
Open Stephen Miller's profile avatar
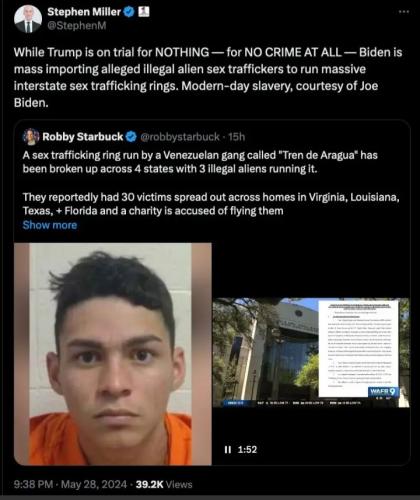28,19
